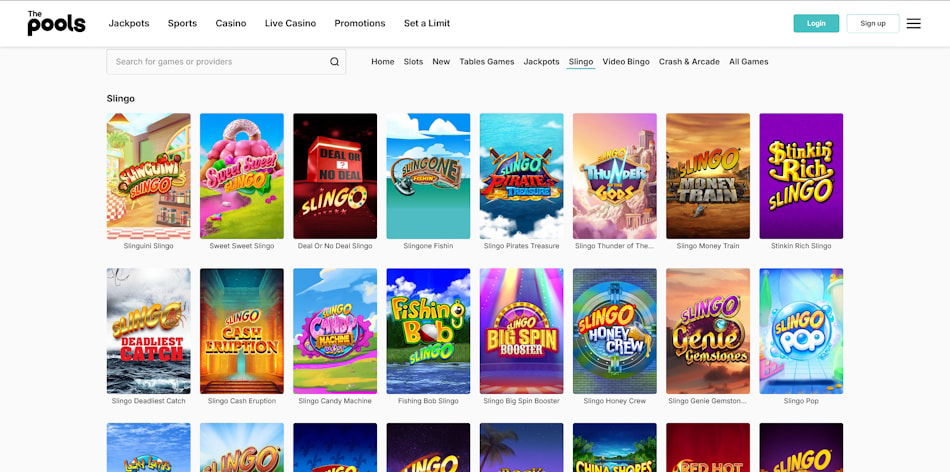The height and width of the screenshot is (472, 950).
Task: Click 'Slingo Cash Eruption' caption text
Action: pyautogui.click(x=242, y=401)
